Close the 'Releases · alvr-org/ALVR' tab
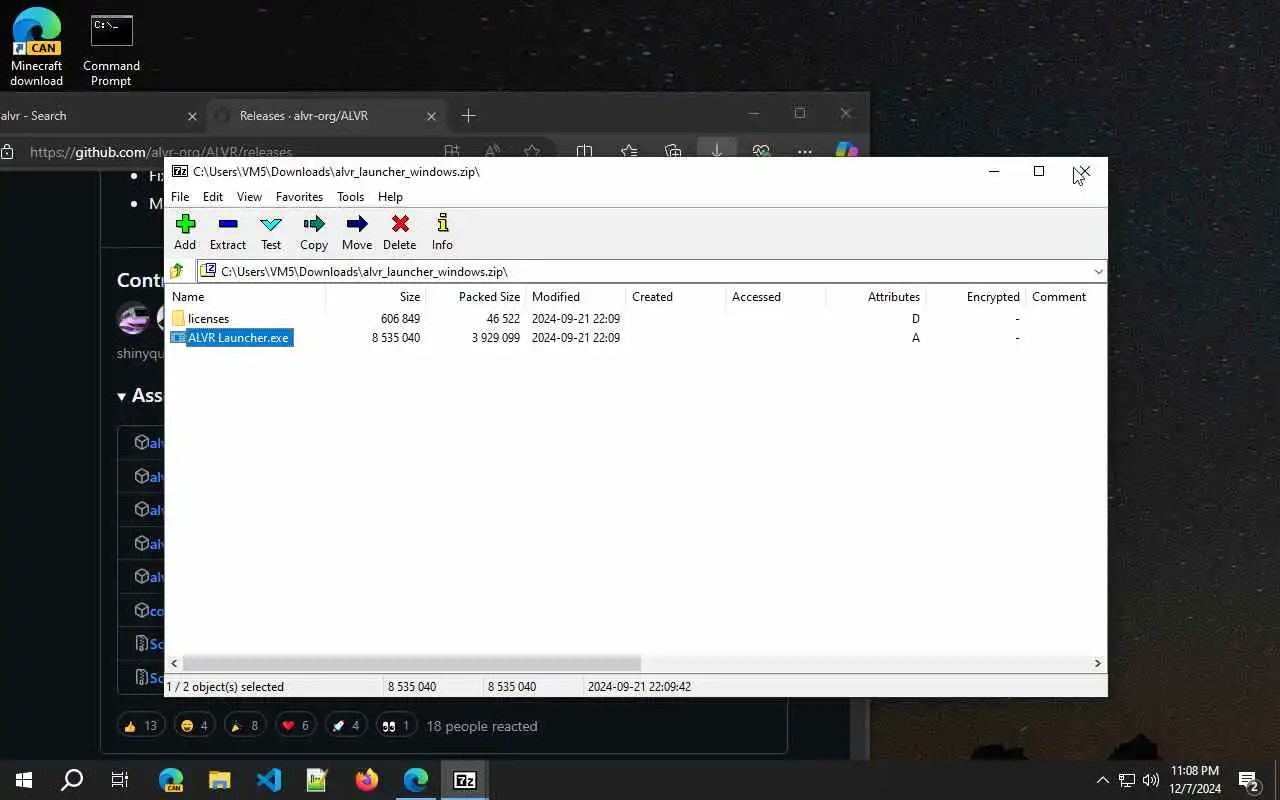 pyautogui.click(x=432, y=116)
